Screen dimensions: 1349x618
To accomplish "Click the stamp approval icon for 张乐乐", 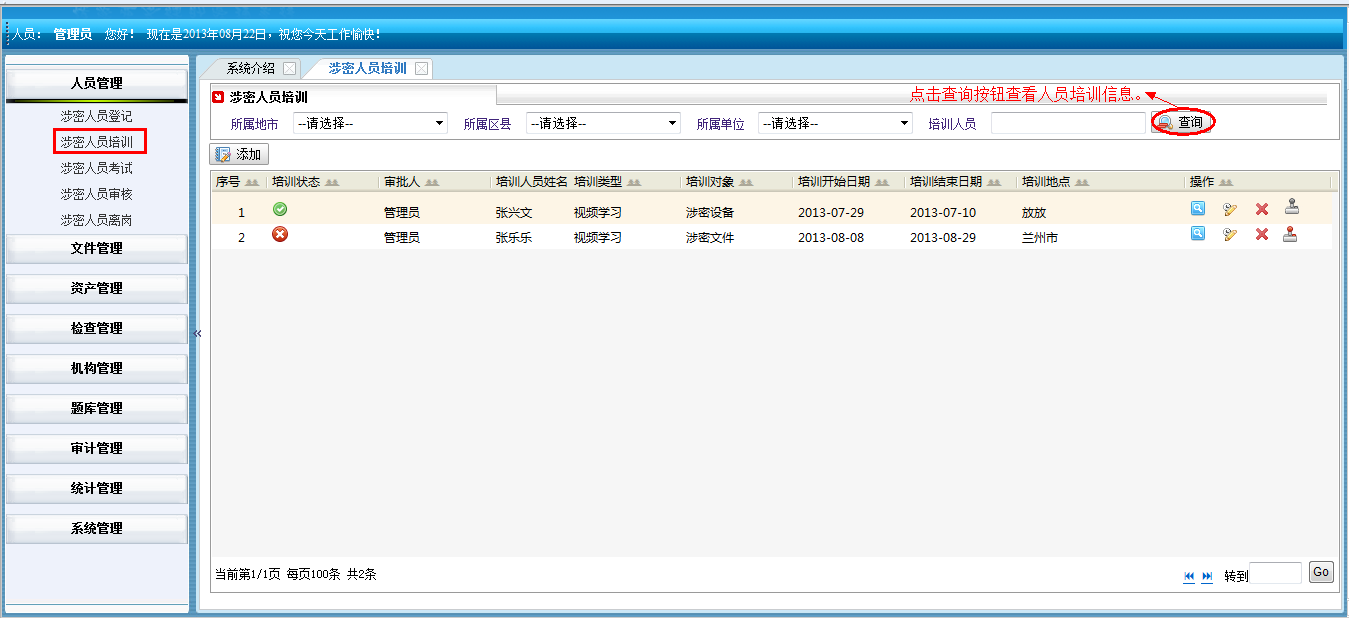I will coord(1291,233).
